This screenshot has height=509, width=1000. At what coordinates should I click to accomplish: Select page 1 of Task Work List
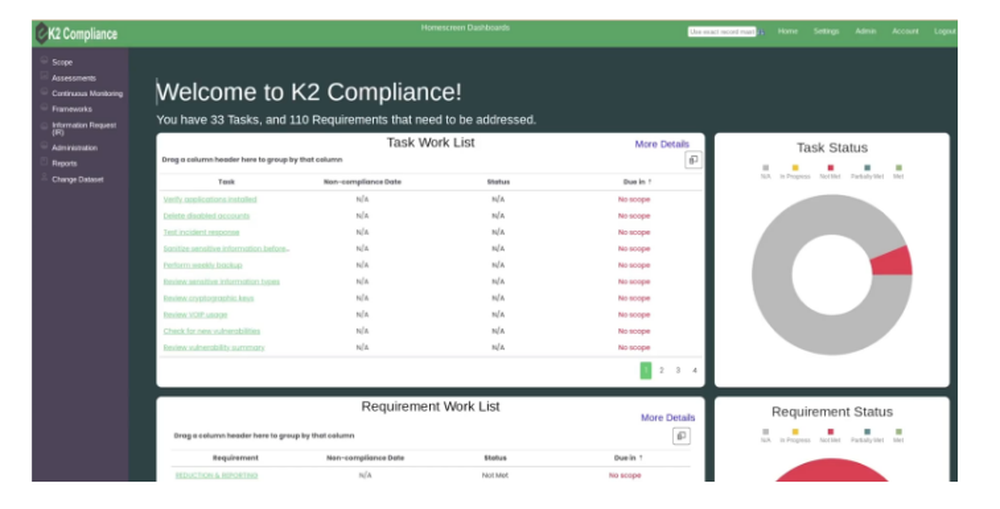645,370
